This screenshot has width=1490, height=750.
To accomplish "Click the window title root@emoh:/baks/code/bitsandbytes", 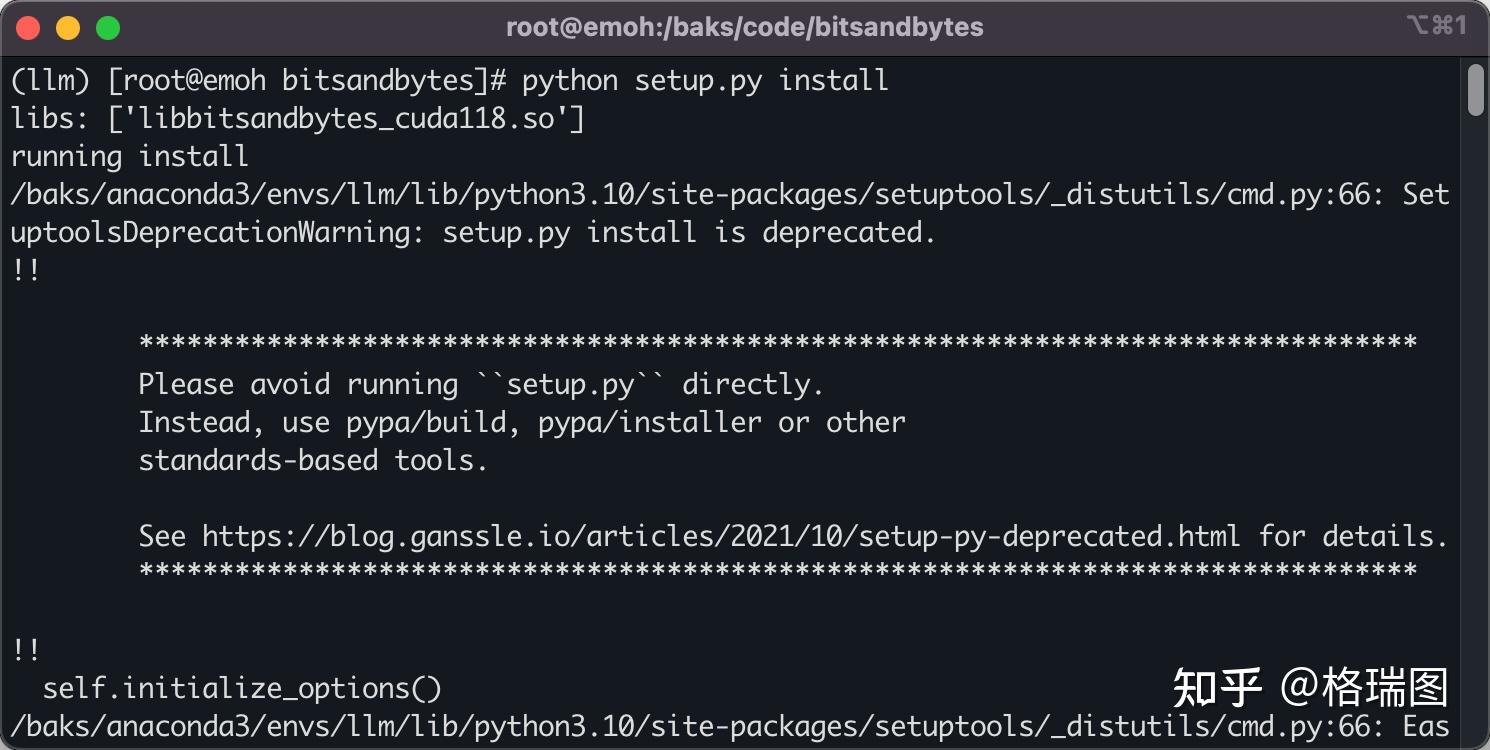I will (744, 27).
